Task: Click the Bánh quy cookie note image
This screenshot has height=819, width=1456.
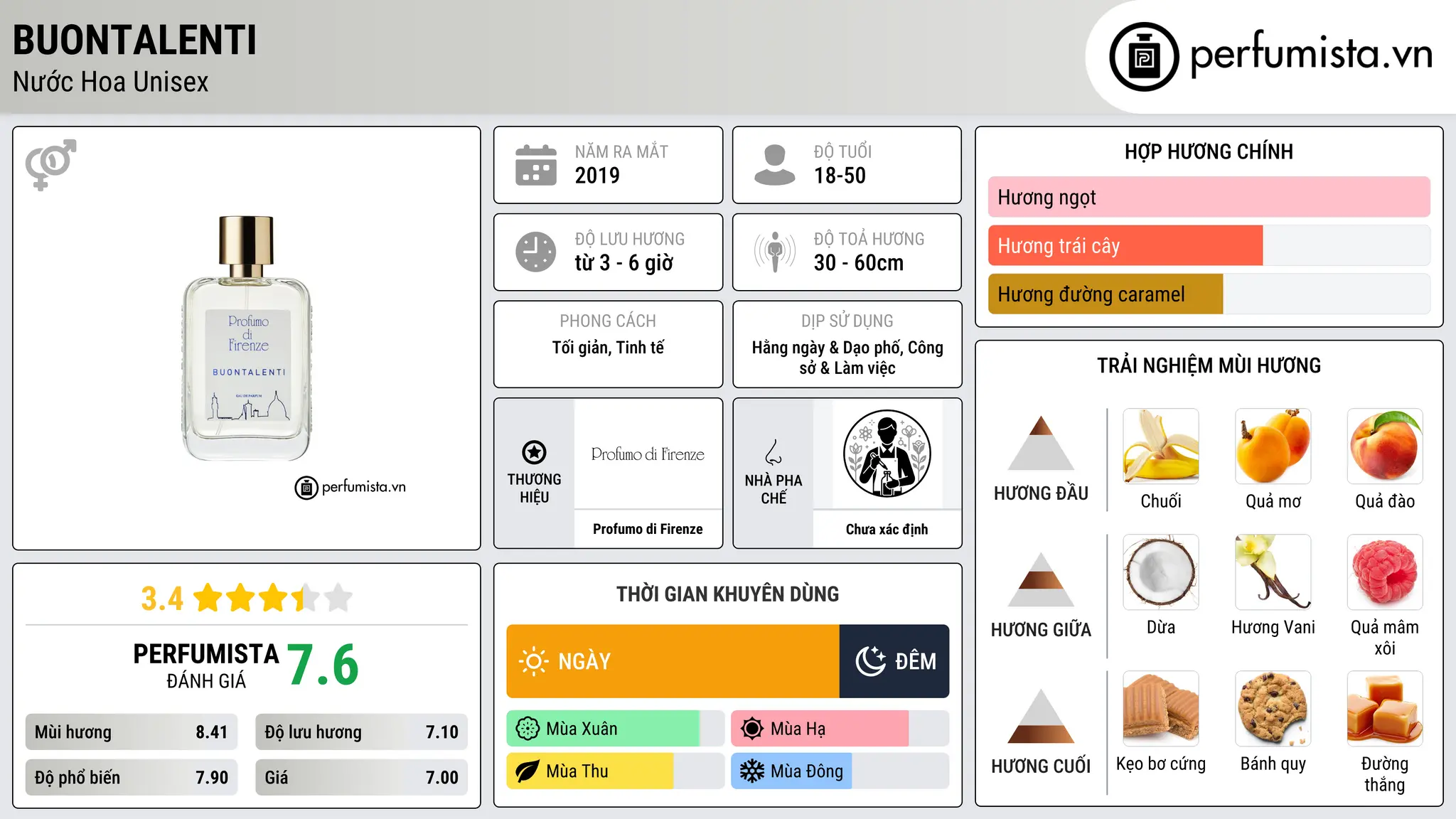Action: 1273,709
